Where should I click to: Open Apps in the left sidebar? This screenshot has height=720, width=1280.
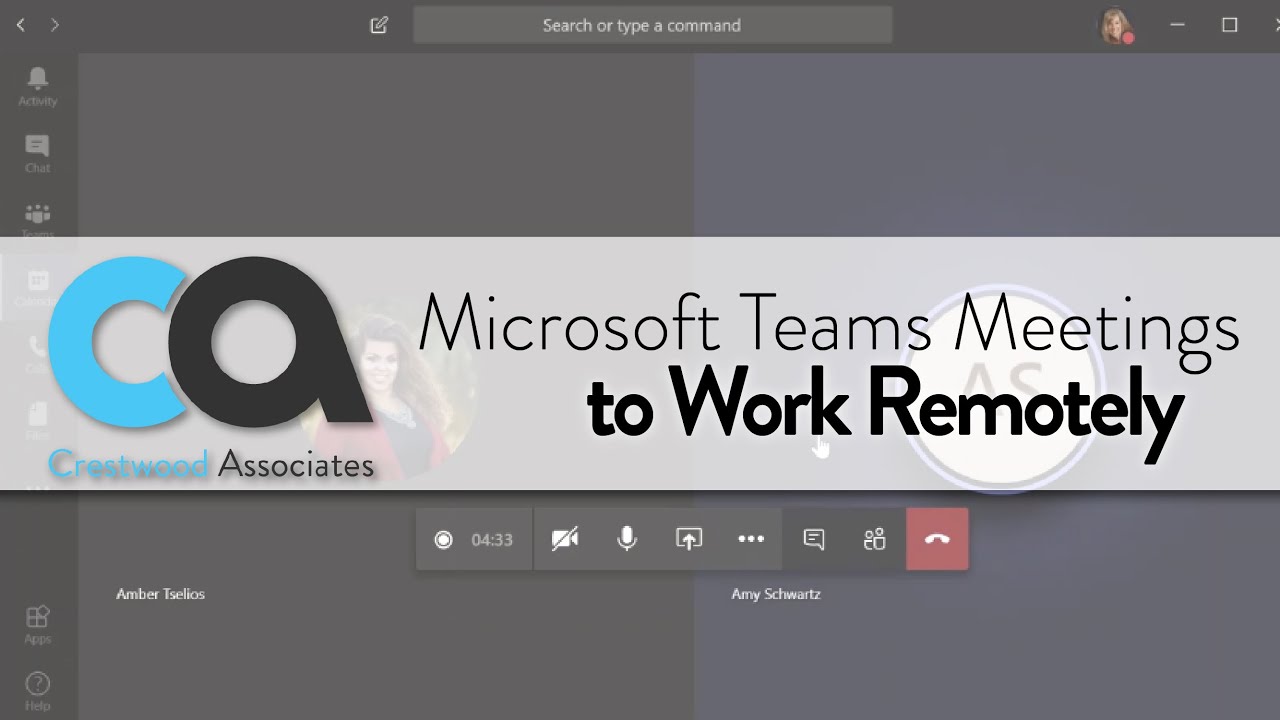[37, 625]
